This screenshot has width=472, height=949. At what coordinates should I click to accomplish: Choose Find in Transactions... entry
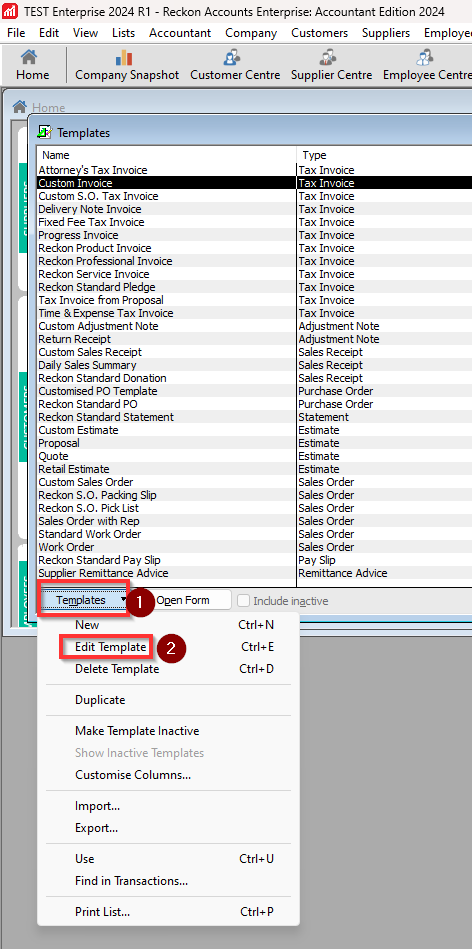[x=168, y=881]
